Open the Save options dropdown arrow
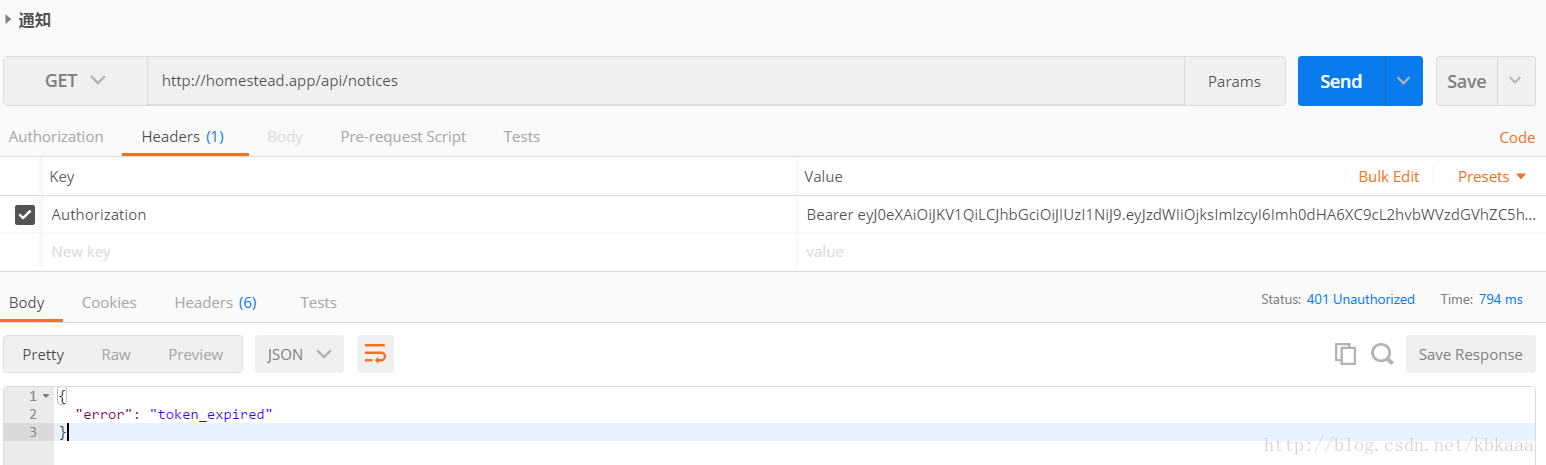1546x465 pixels. [1516, 81]
